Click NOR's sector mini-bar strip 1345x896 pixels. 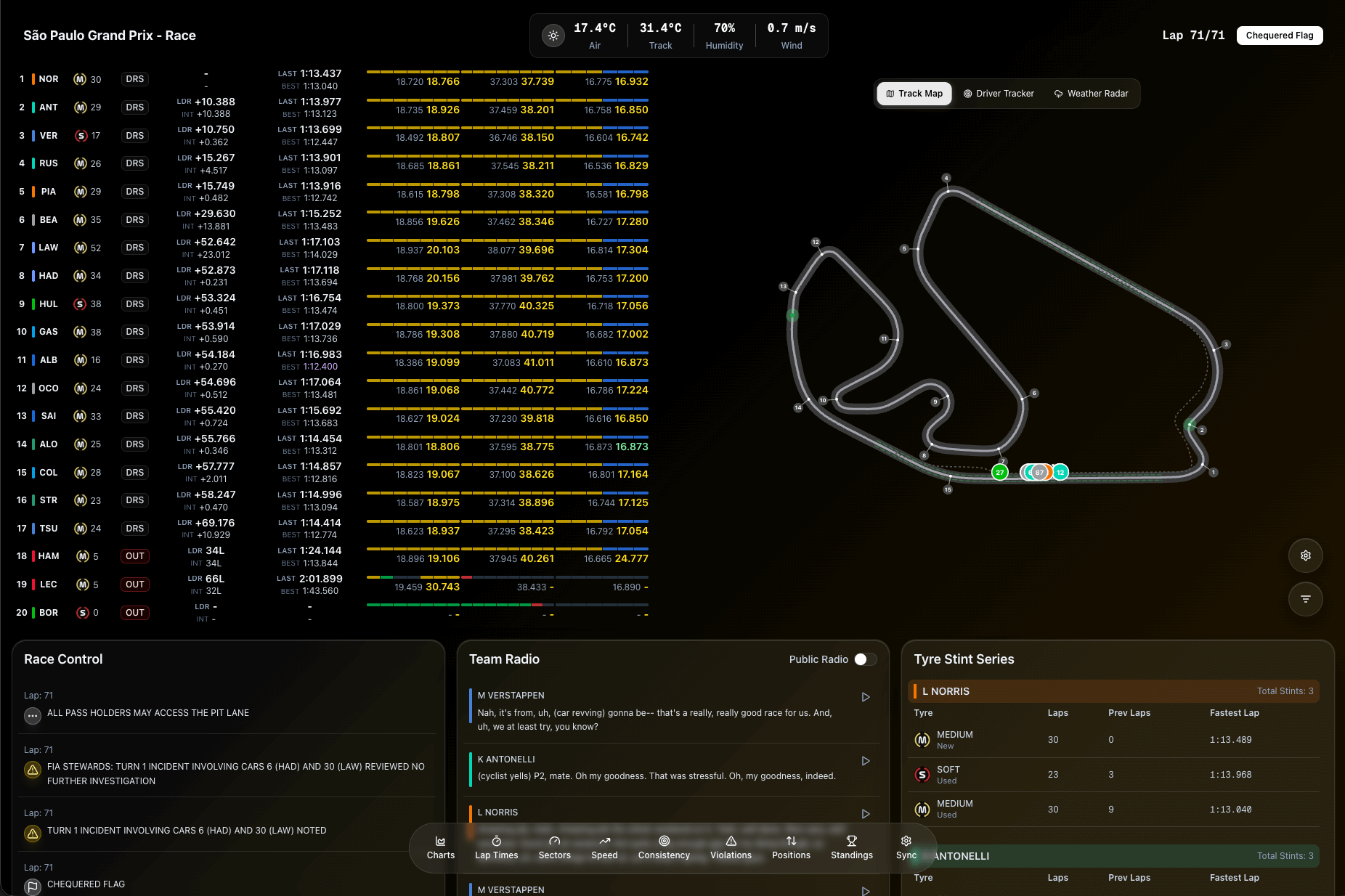click(x=508, y=72)
